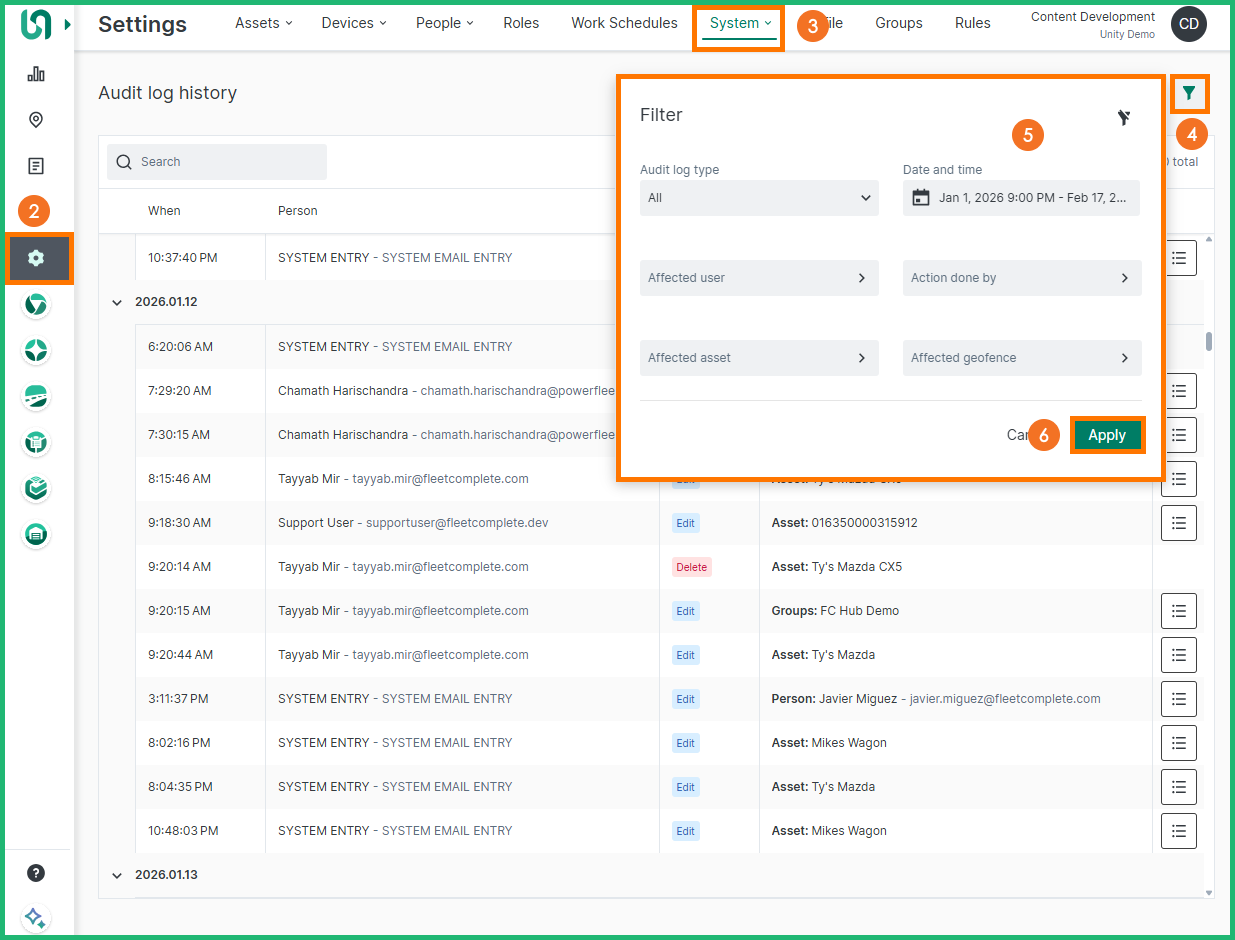Click the CD user avatar

[1188, 24]
